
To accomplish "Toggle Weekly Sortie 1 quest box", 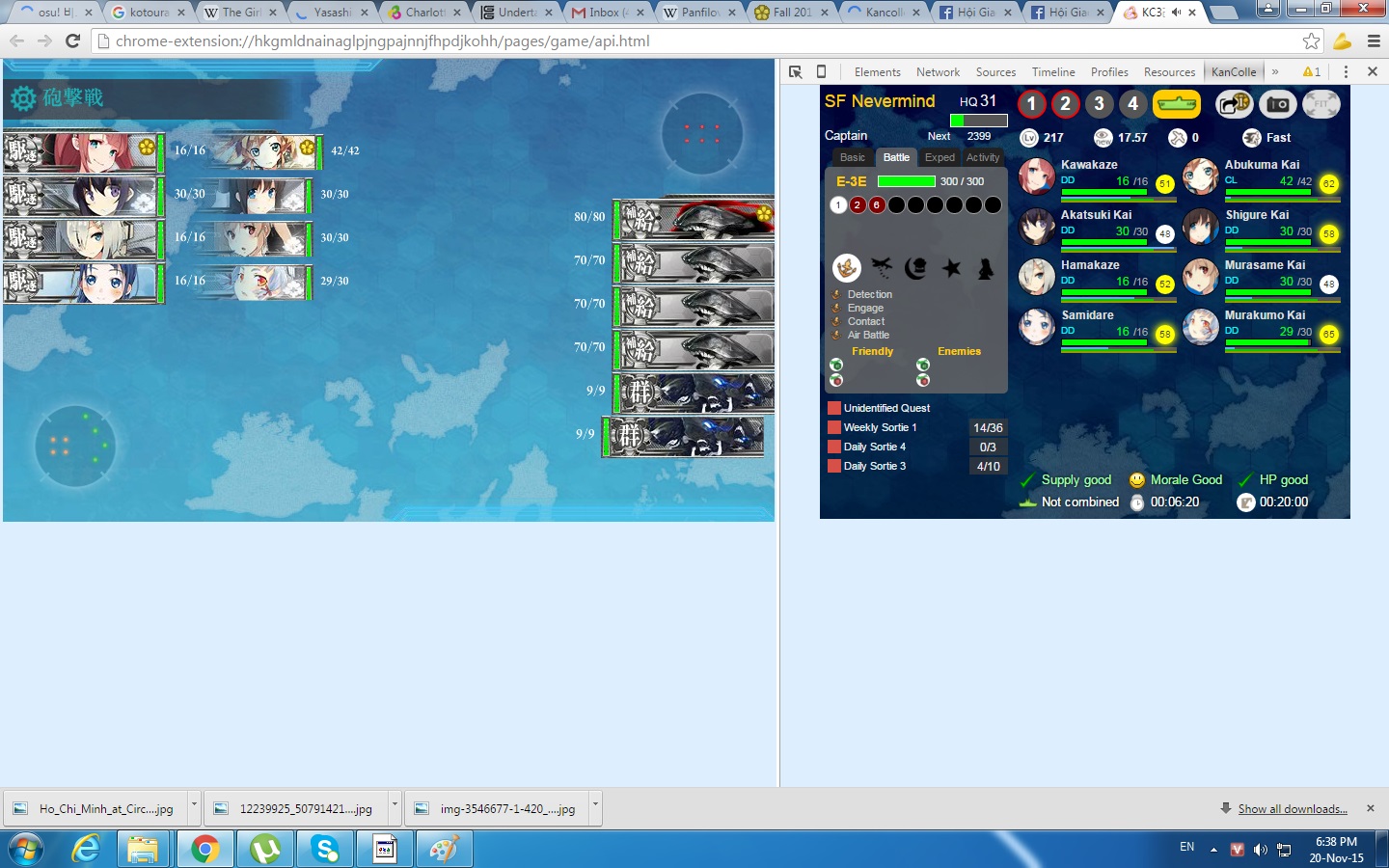I will [x=834, y=427].
